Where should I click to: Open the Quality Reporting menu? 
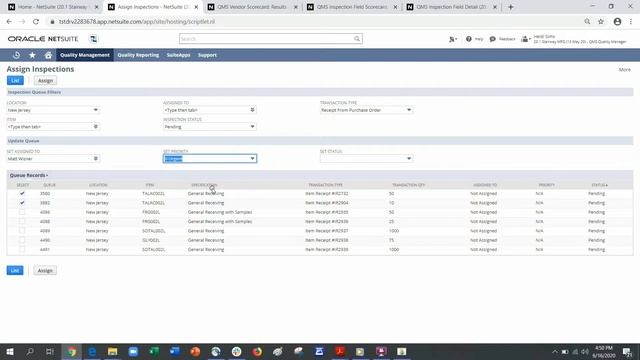click(x=138, y=55)
